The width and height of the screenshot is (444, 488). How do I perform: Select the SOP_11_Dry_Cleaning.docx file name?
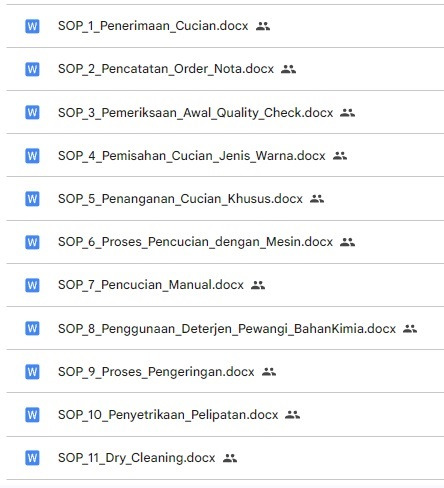click(137, 458)
